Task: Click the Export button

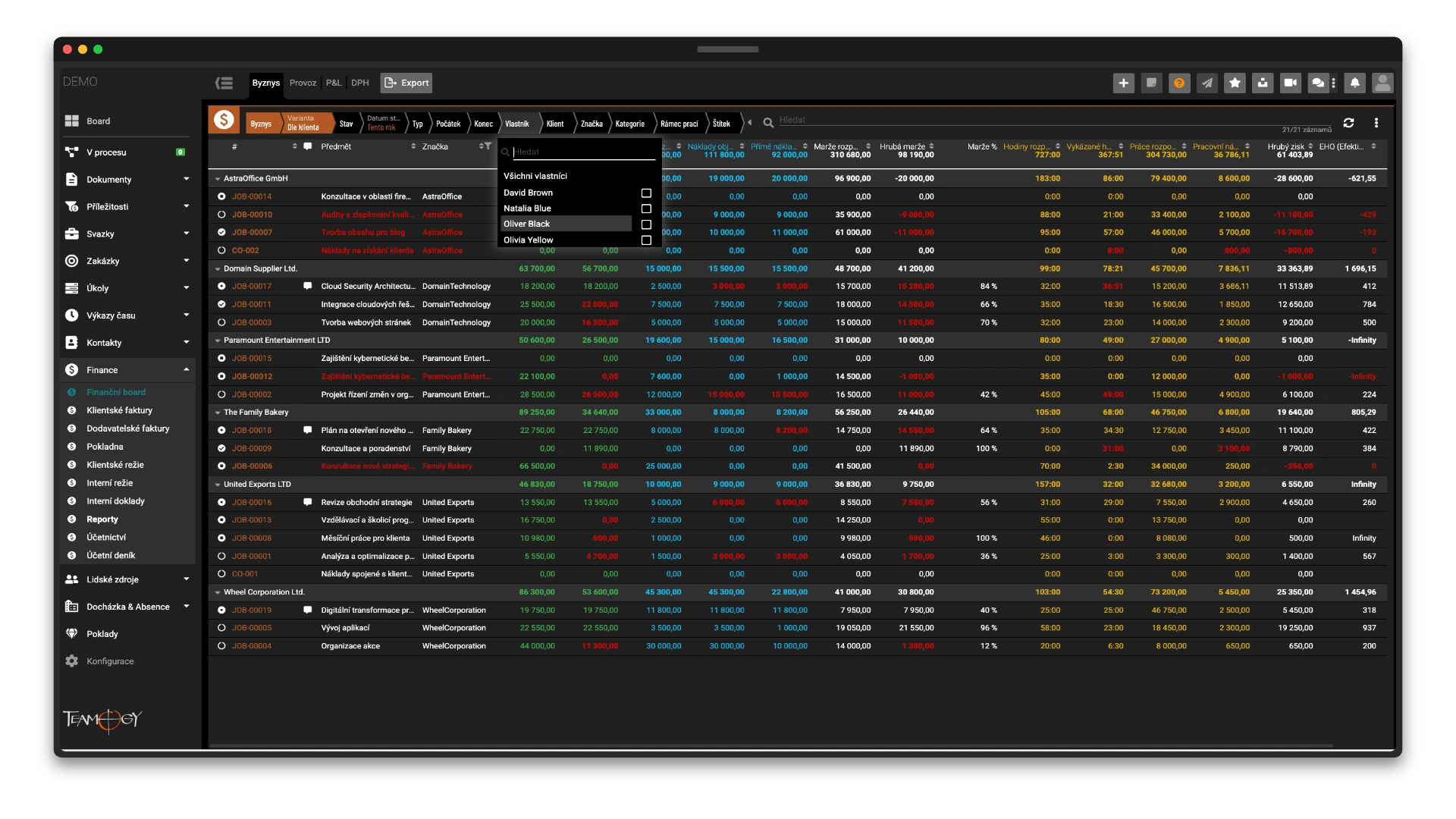Action: coord(406,83)
